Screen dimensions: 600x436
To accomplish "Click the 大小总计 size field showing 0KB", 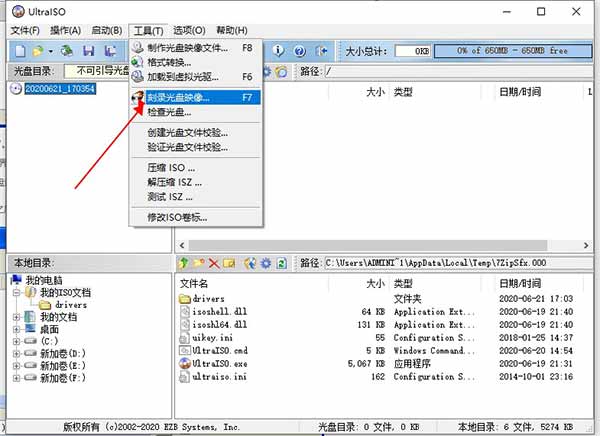I will pyautogui.click(x=413, y=51).
